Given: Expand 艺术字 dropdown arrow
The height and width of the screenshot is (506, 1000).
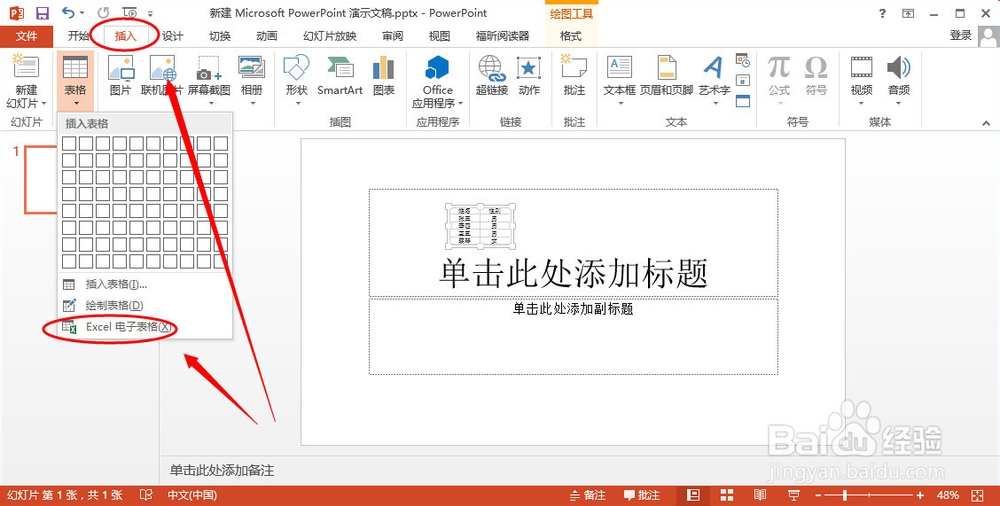Looking at the screenshot, I should (x=715, y=103).
